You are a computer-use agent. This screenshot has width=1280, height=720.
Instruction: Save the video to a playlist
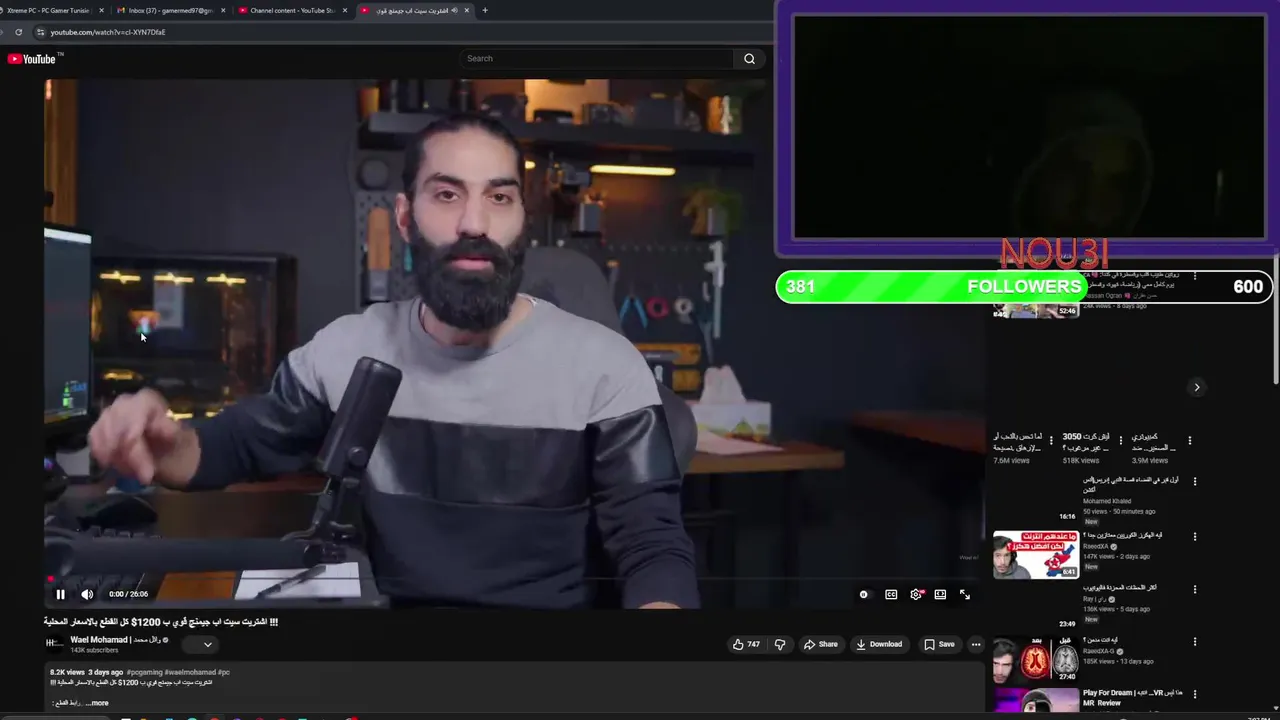point(939,644)
